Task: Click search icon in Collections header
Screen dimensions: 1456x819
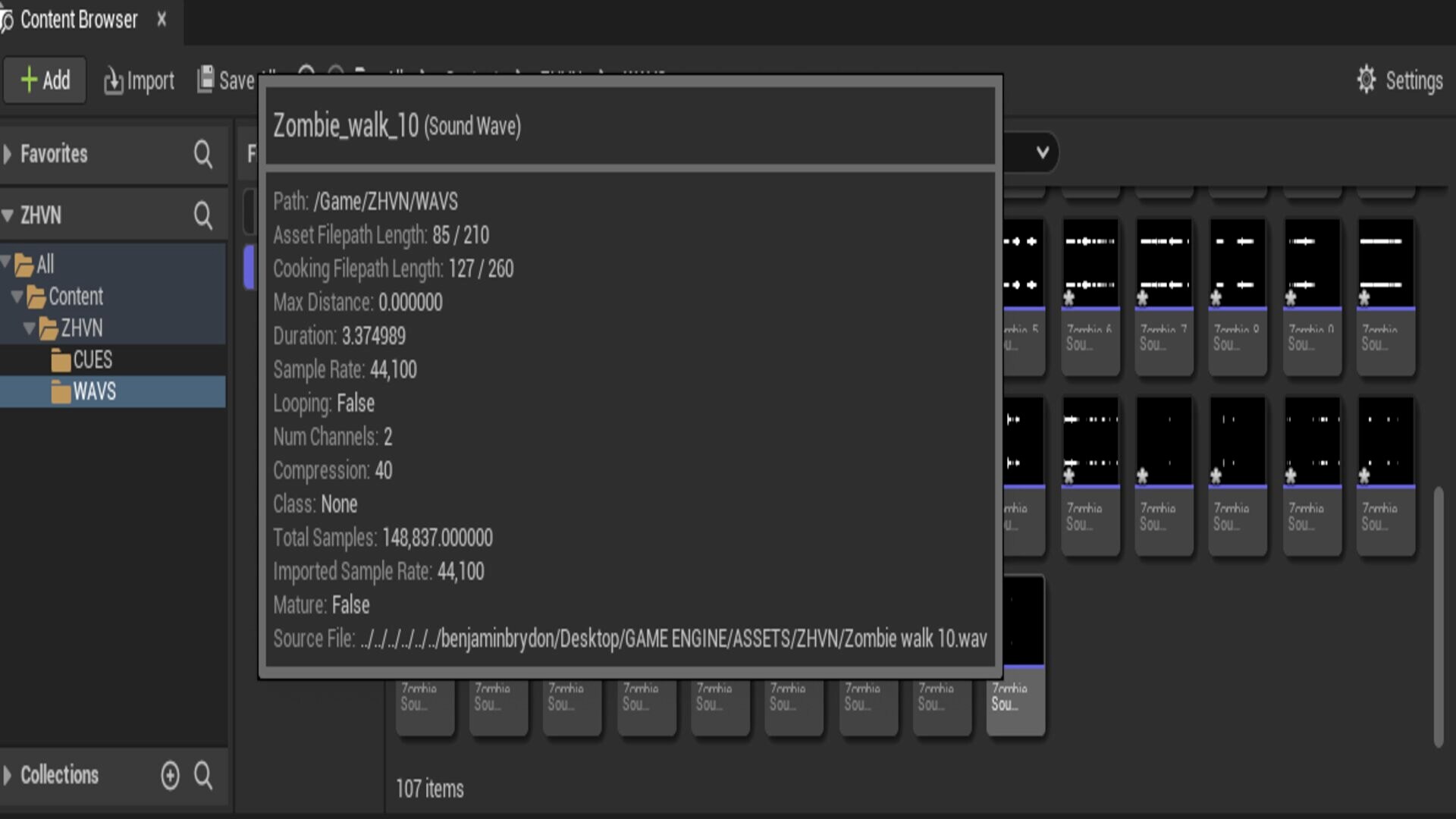Action: [202, 775]
